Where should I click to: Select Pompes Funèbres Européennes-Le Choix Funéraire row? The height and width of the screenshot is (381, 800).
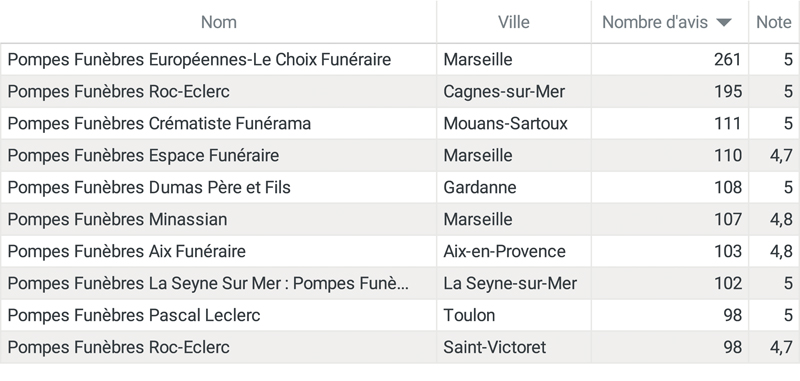tap(400, 60)
